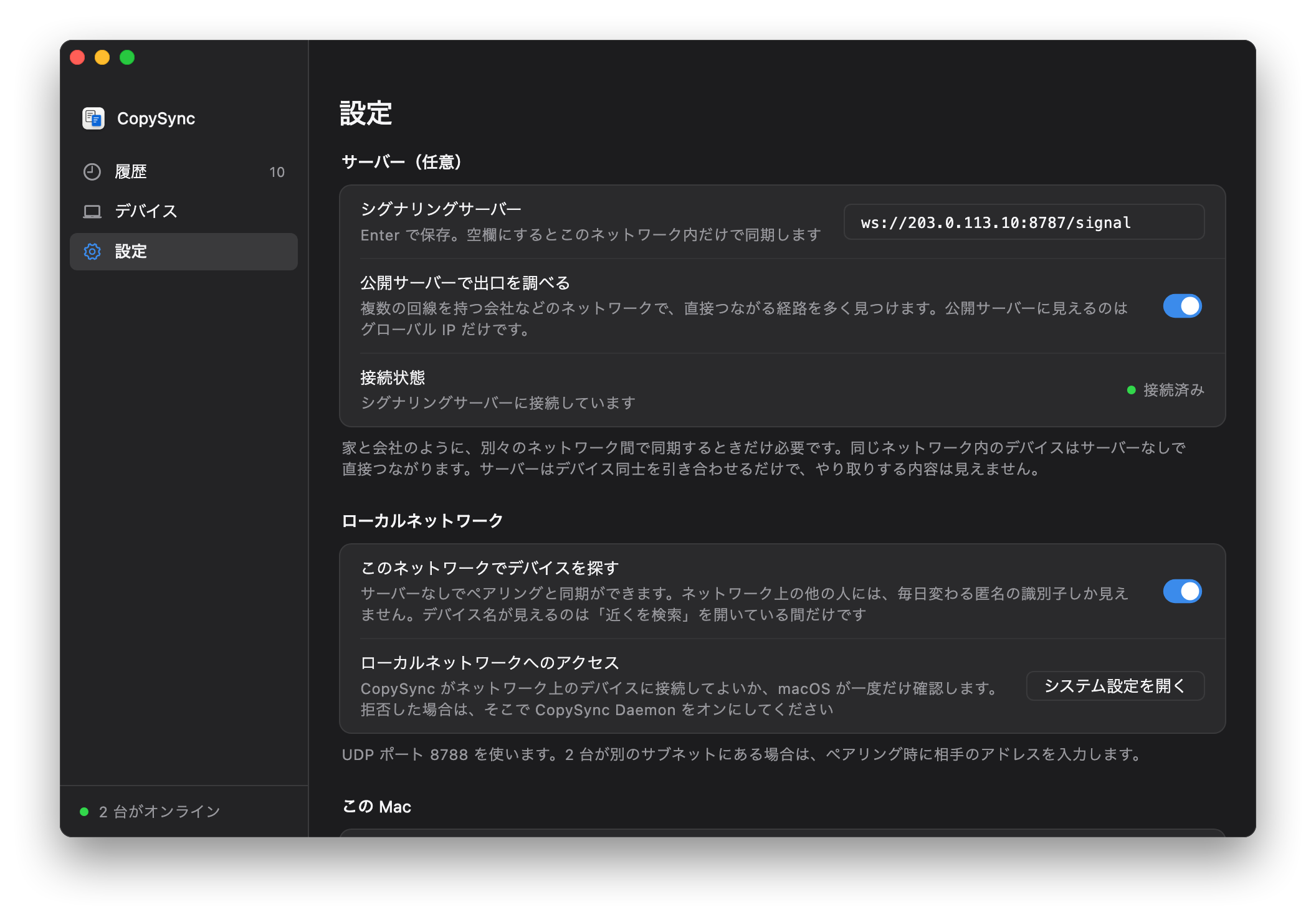1316x917 pixels.
Task: Click the red close window button
Action: click(x=77, y=57)
